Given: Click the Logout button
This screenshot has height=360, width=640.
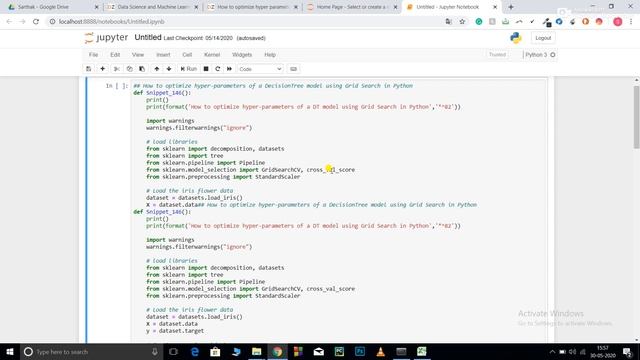Looking at the screenshot, I should click(543, 38).
